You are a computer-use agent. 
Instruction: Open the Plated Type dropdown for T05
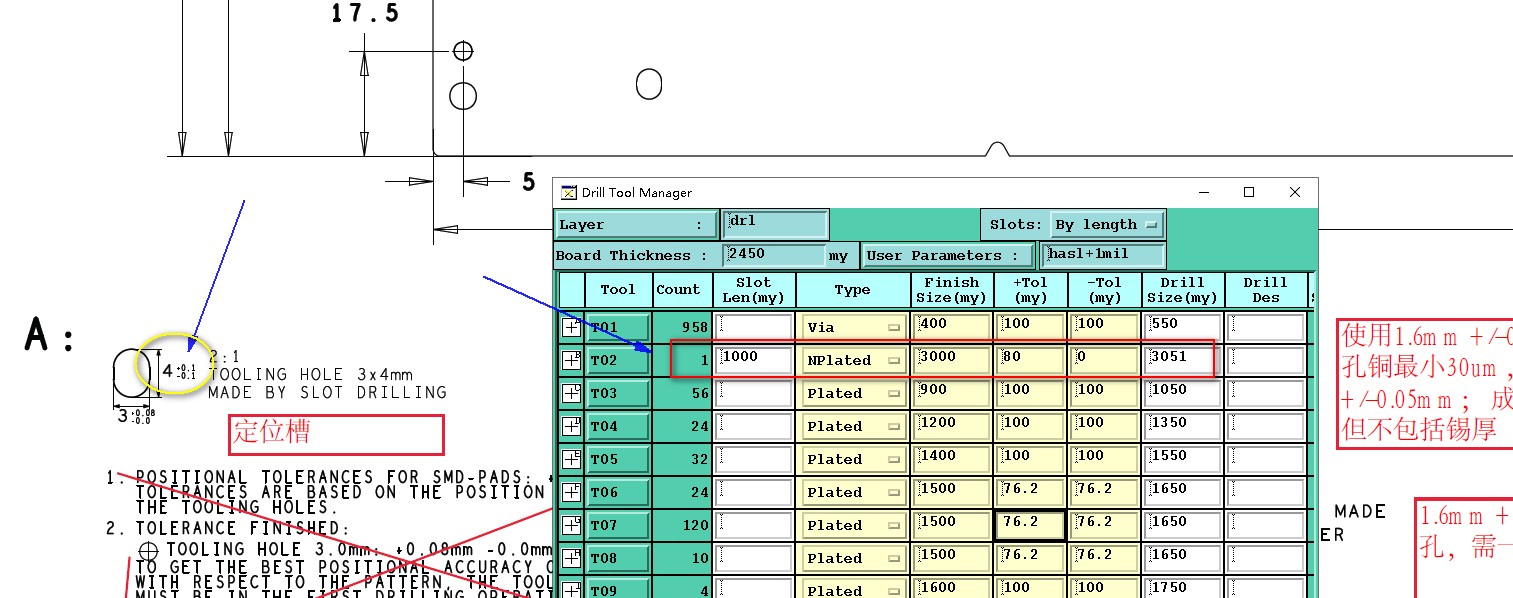[854, 459]
